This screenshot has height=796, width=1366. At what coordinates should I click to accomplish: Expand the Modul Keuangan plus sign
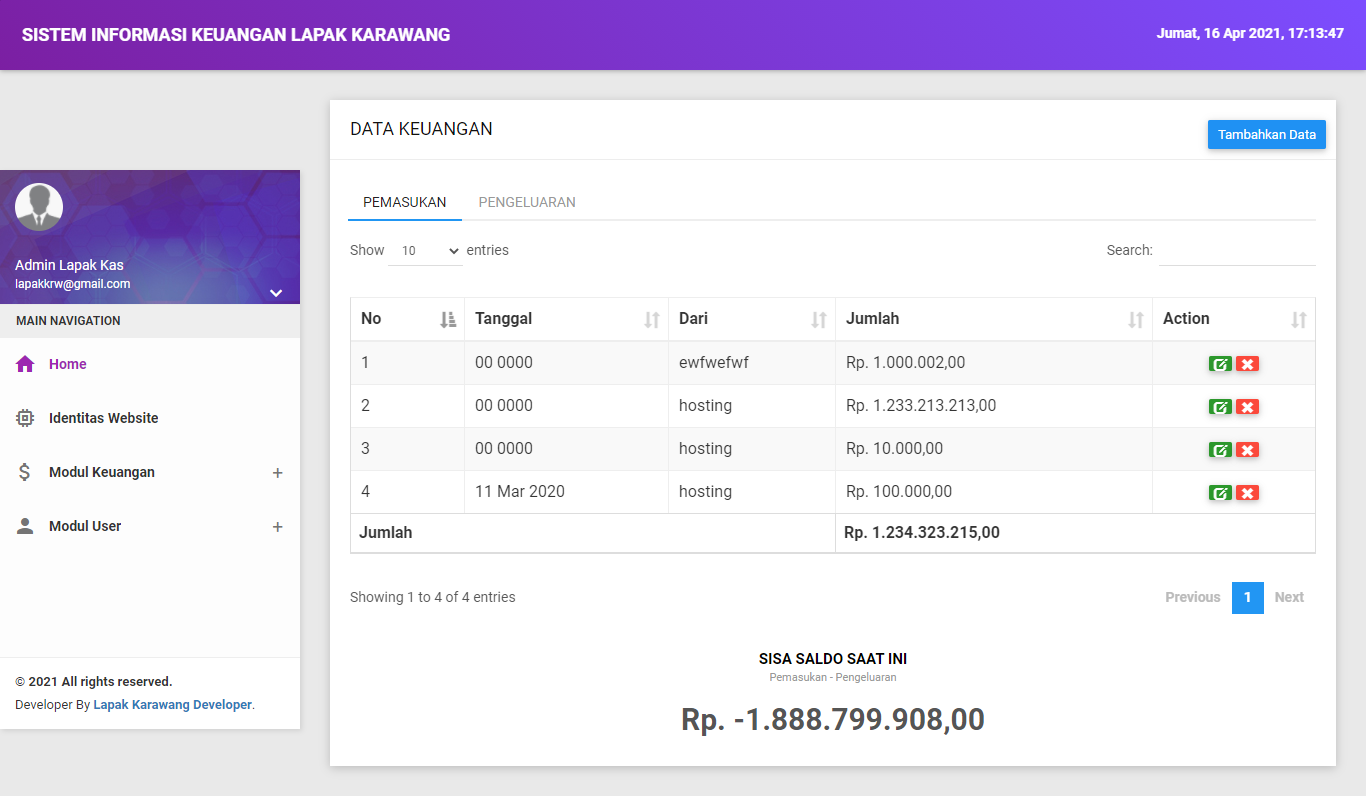(x=278, y=473)
